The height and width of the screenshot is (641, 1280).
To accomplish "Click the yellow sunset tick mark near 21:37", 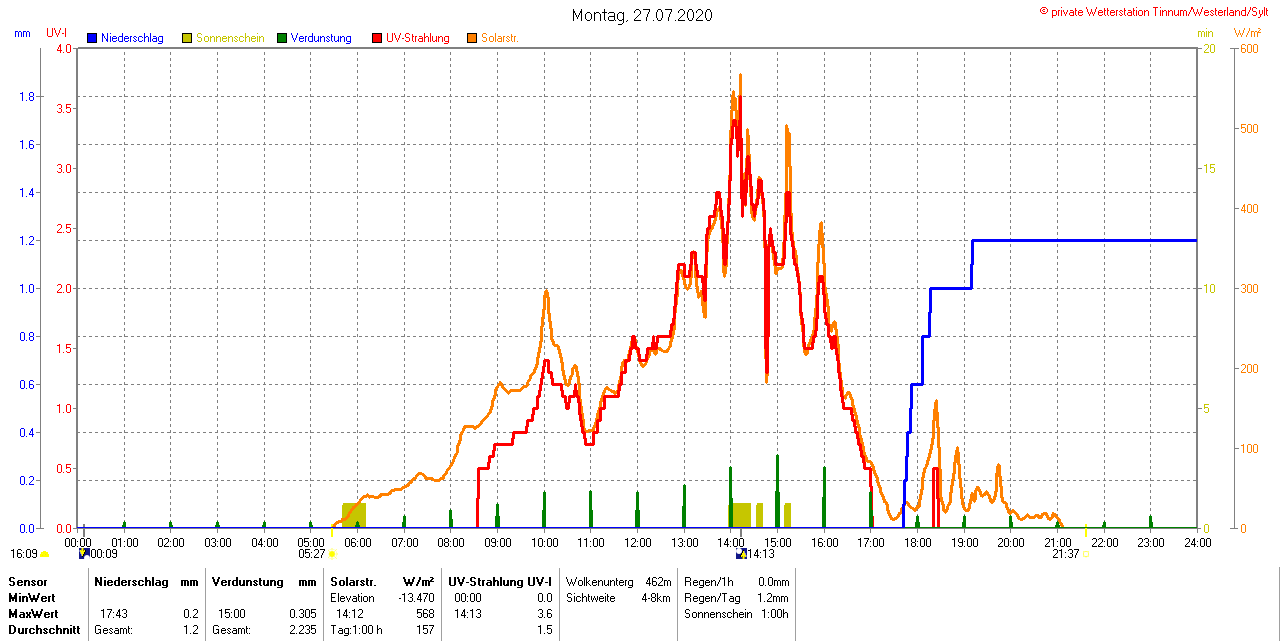I will tap(1086, 530).
